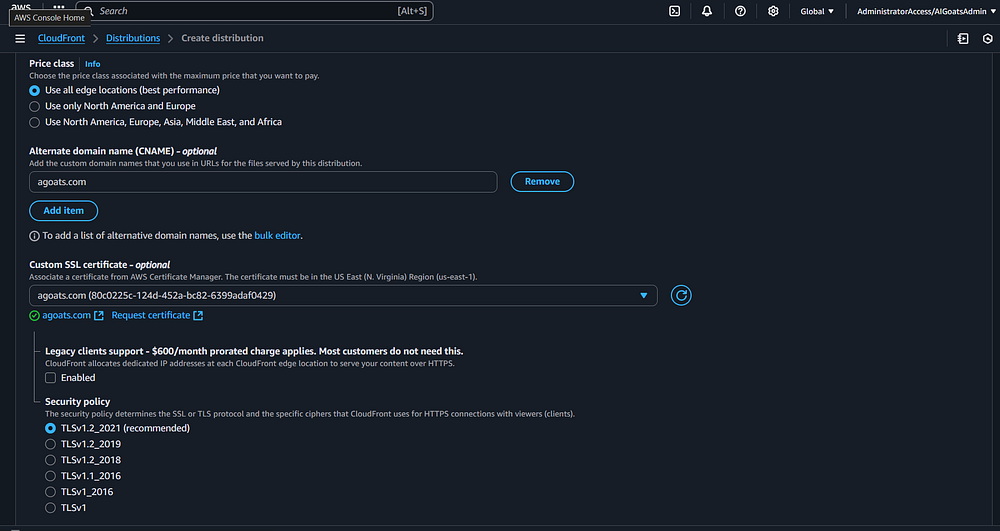Open the hamburger side navigation menu
Viewport: 1000px width, 531px height.
coord(20,38)
